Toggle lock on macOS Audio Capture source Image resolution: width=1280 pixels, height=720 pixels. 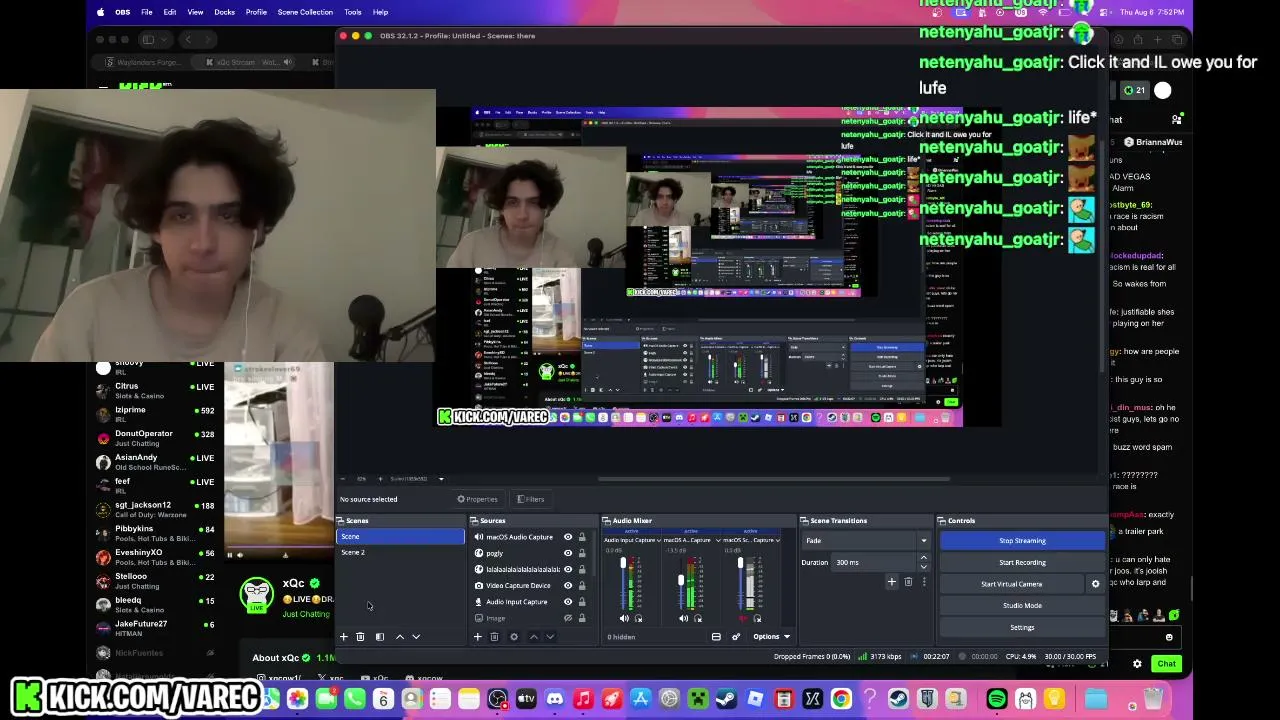[x=582, y=537]
